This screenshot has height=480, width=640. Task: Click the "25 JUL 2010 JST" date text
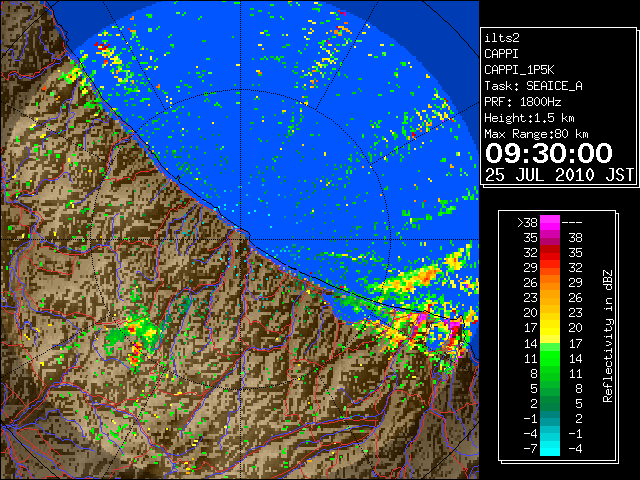tap(559, 175)
